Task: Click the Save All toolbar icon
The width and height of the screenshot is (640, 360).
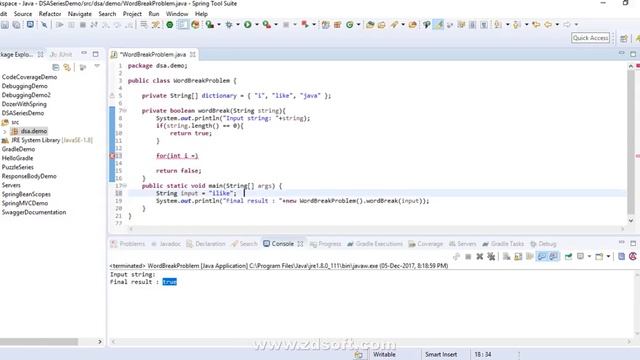Action: click(x=16, y=25)
